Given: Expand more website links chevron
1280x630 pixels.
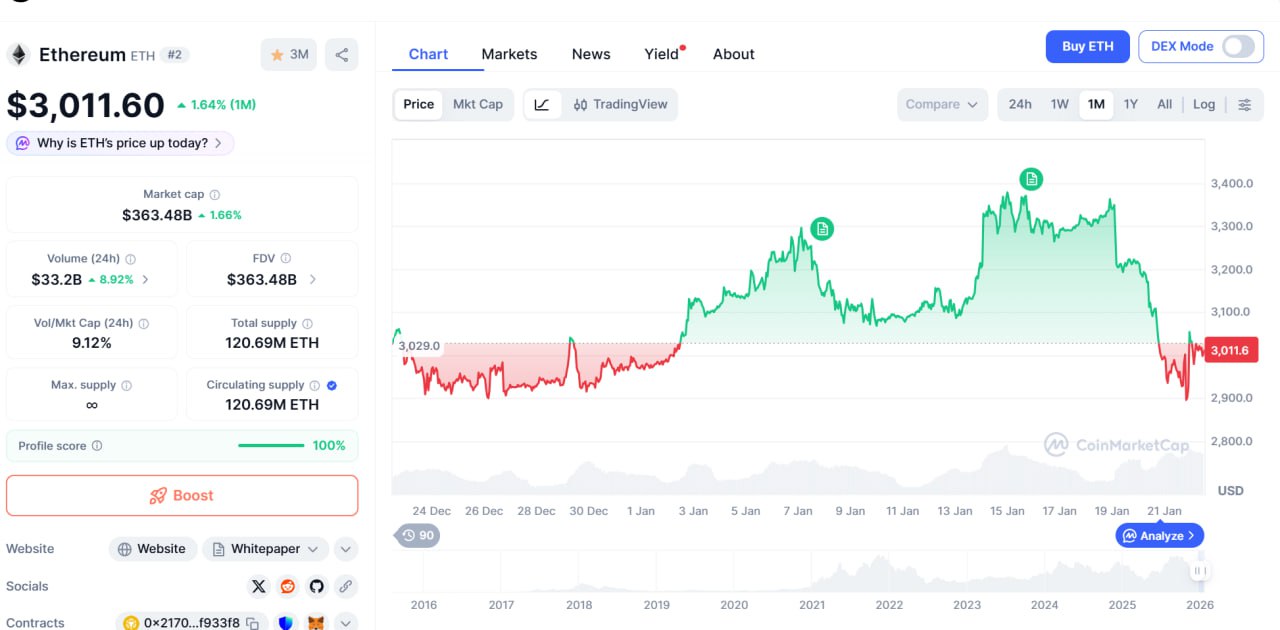Looking at the screenshot, I should [345, 549].
